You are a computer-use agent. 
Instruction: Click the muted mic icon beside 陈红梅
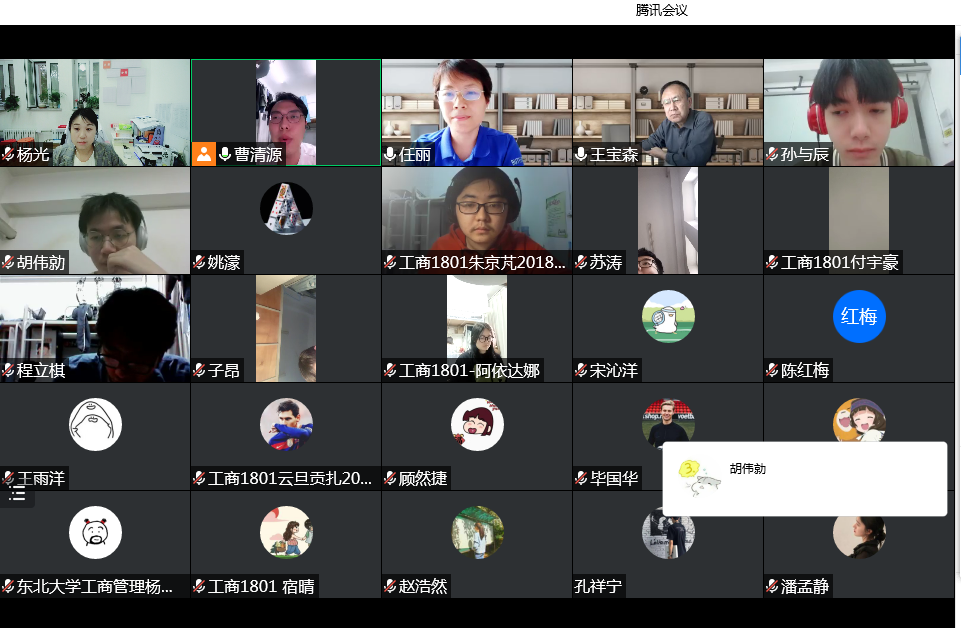click(x=773, y=371)
